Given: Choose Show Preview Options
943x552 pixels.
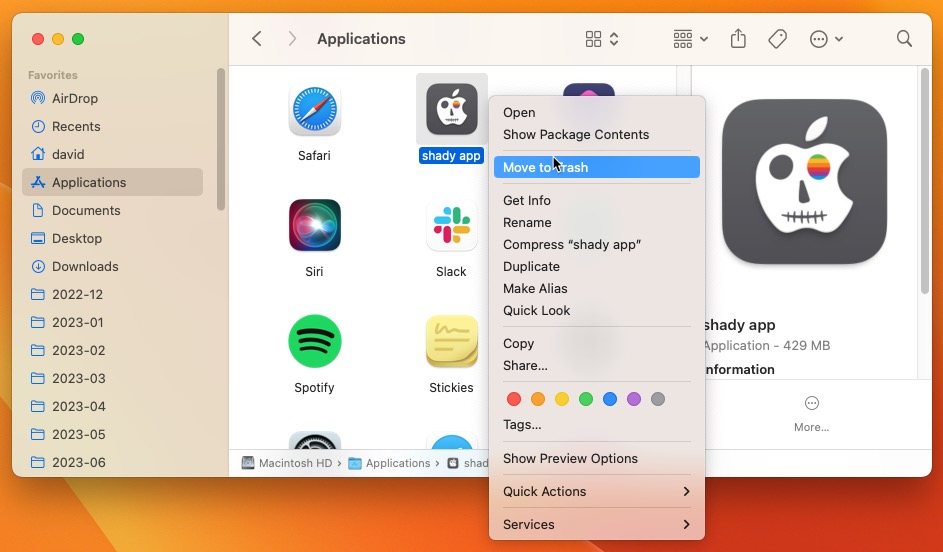Looking at the screenshot, I should coord(597,458).
